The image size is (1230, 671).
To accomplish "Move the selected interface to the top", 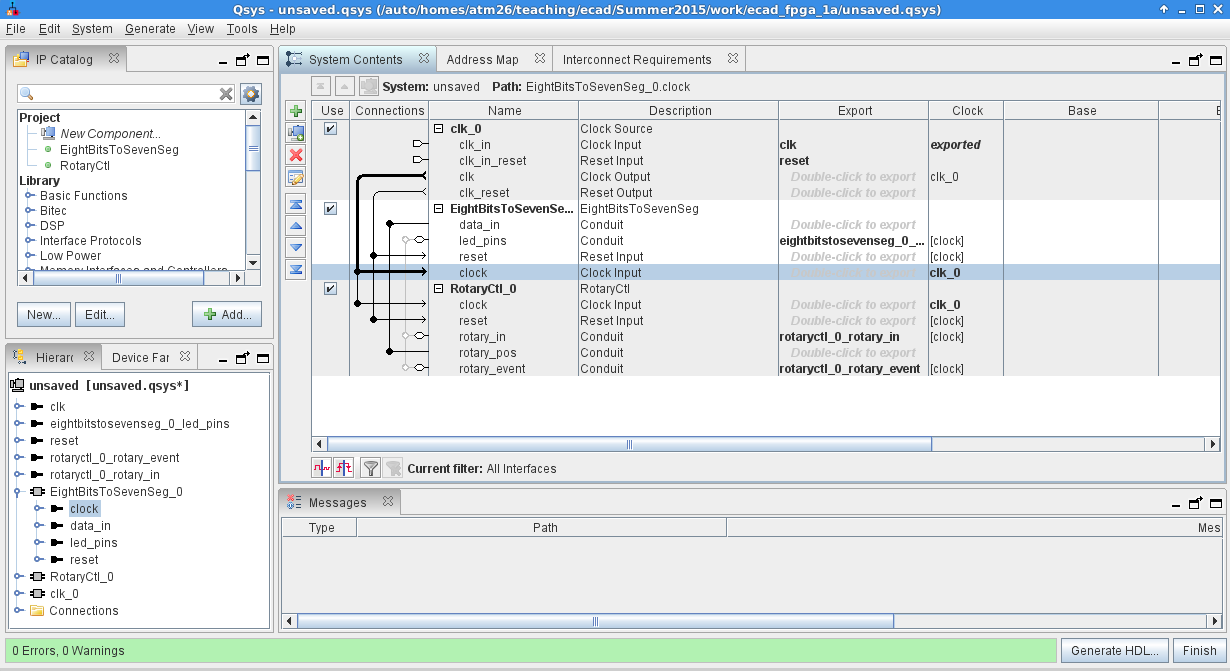I will click(x=295, y=203).
